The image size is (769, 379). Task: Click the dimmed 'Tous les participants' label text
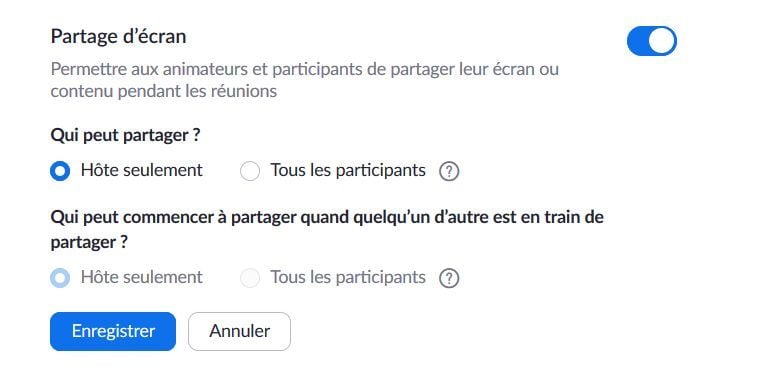(348, 277)
